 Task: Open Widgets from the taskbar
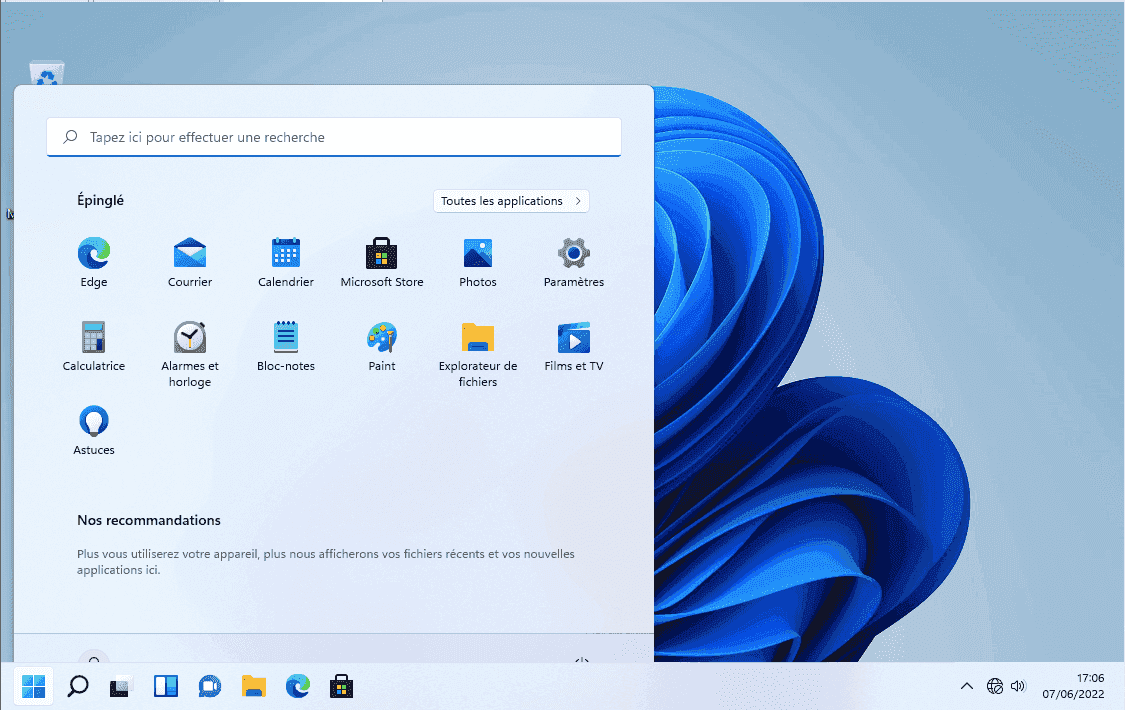[166, 686]
